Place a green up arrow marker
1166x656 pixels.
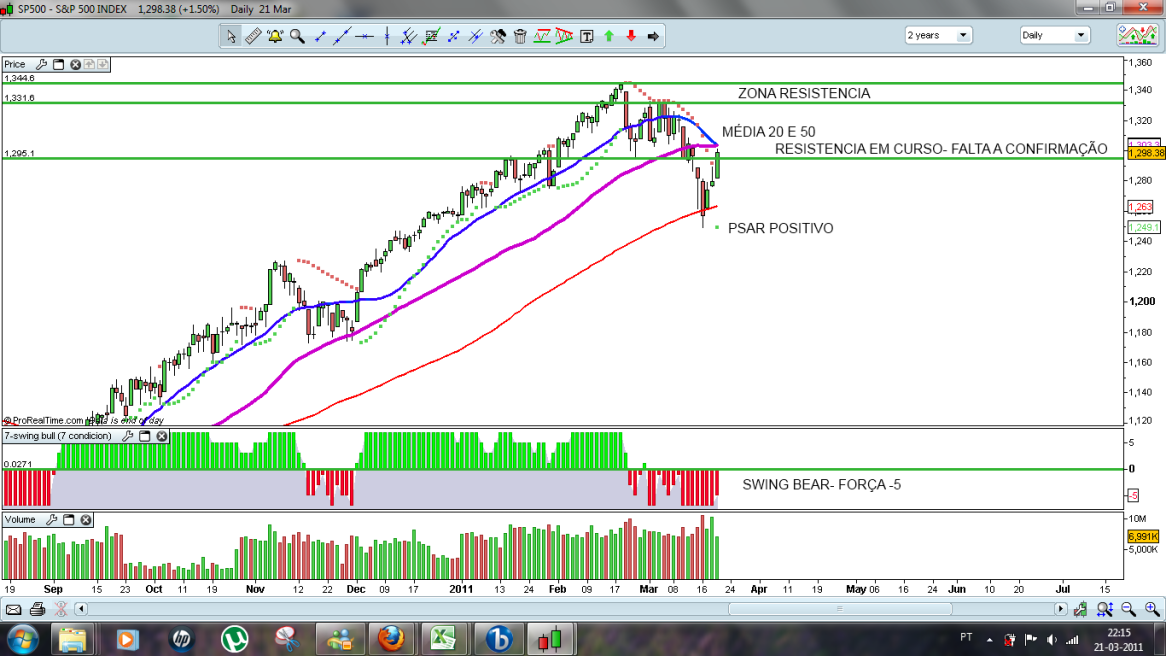tap(609, 36)
